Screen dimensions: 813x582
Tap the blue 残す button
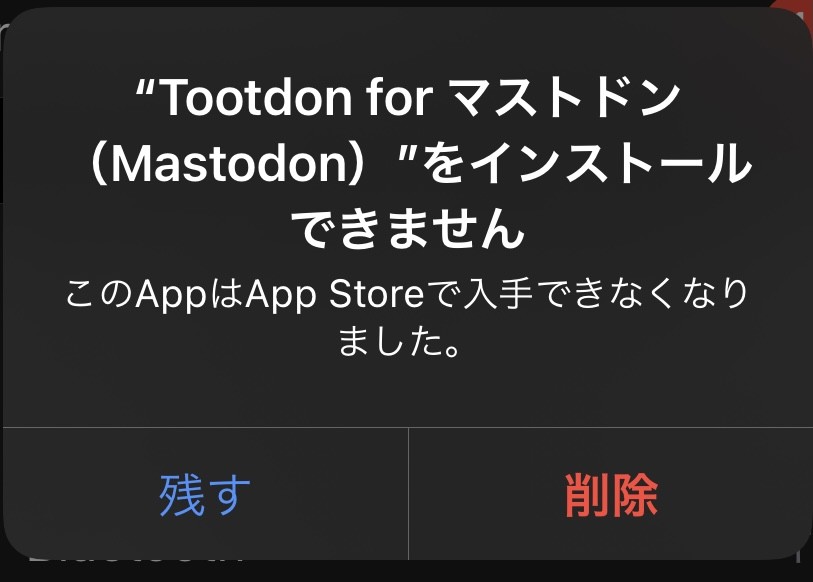pyautogui.click(x=205, y=494)
